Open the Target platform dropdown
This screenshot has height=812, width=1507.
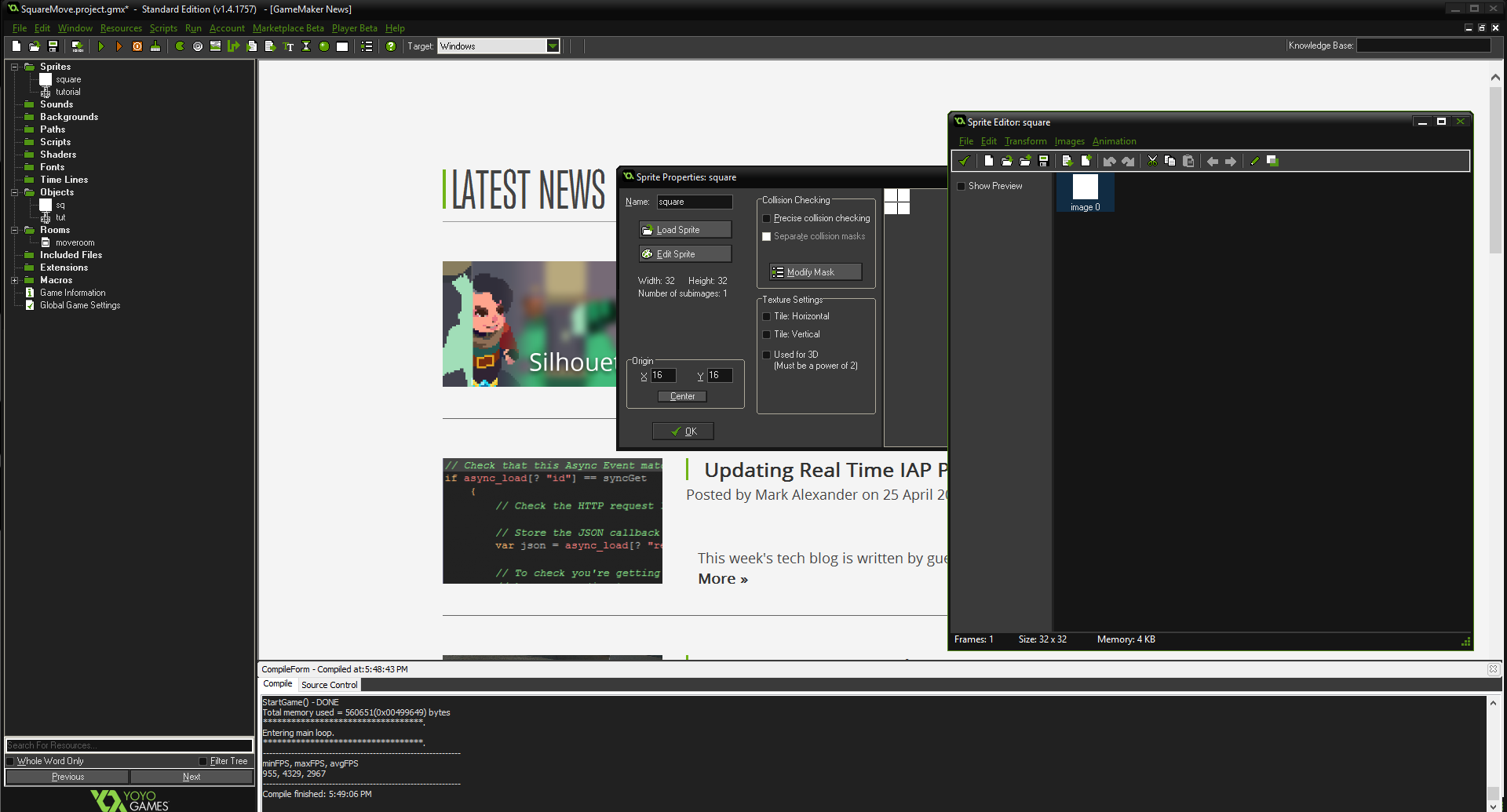pyautogui.click(x=553, y=46)
